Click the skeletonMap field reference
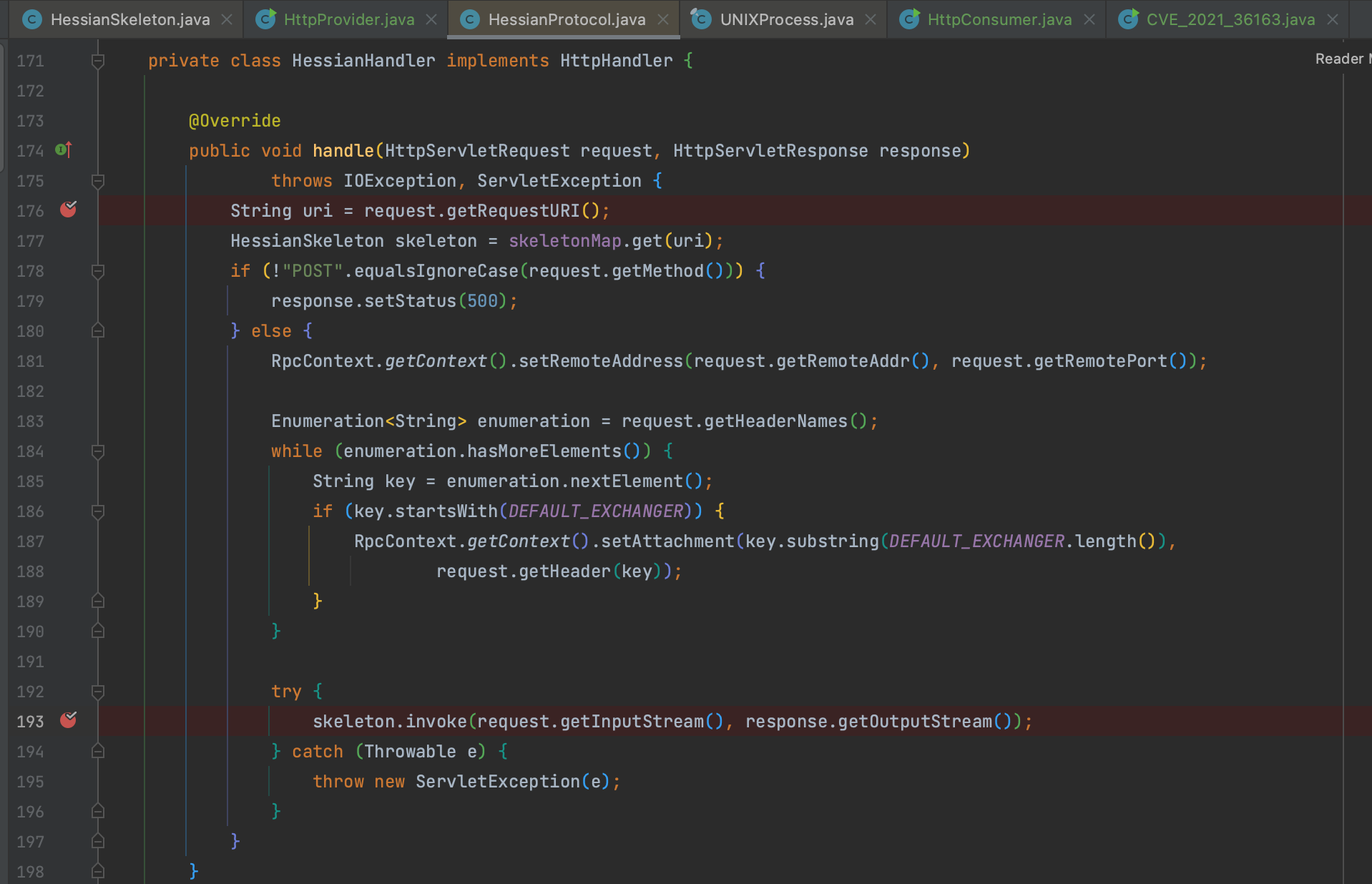The image size is (1372, 884). click(x=565, y=241)
